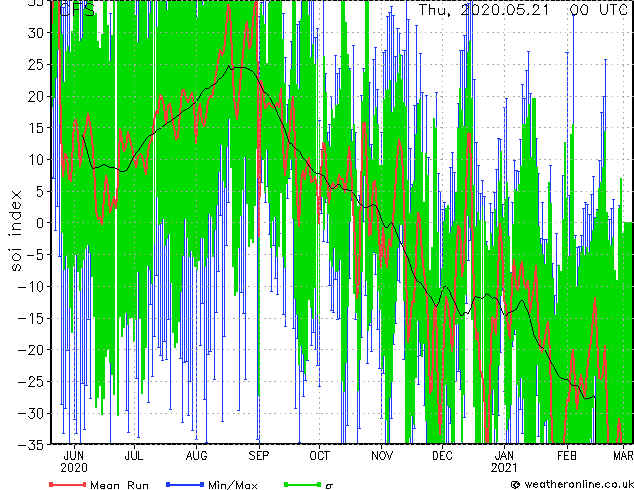Click the JAN month label on x-axis
Image resolution: width=634 pixels, height=490 pixels.
tap(504, 456)
